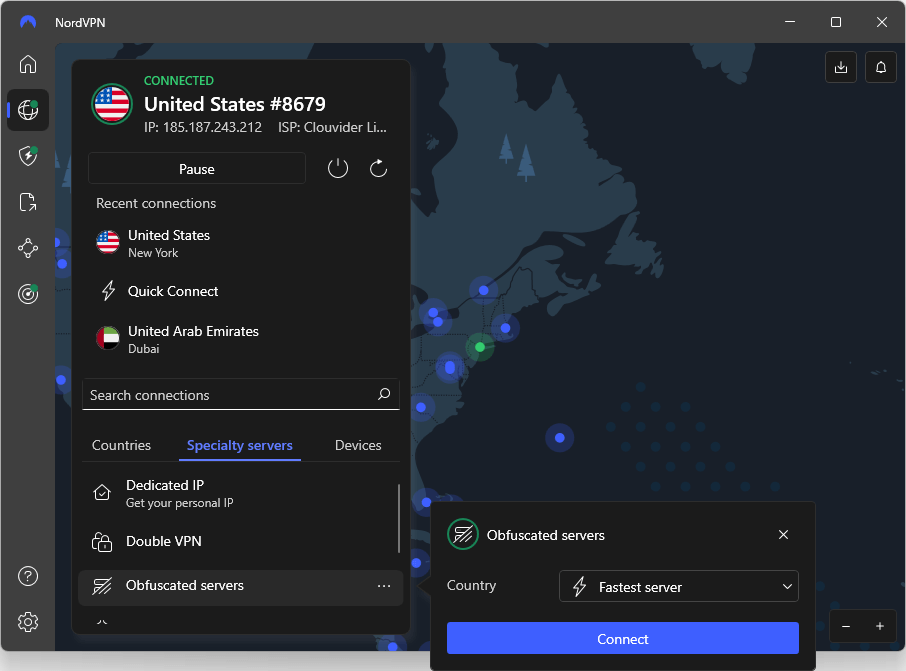Focus the Search connections field

241,395
